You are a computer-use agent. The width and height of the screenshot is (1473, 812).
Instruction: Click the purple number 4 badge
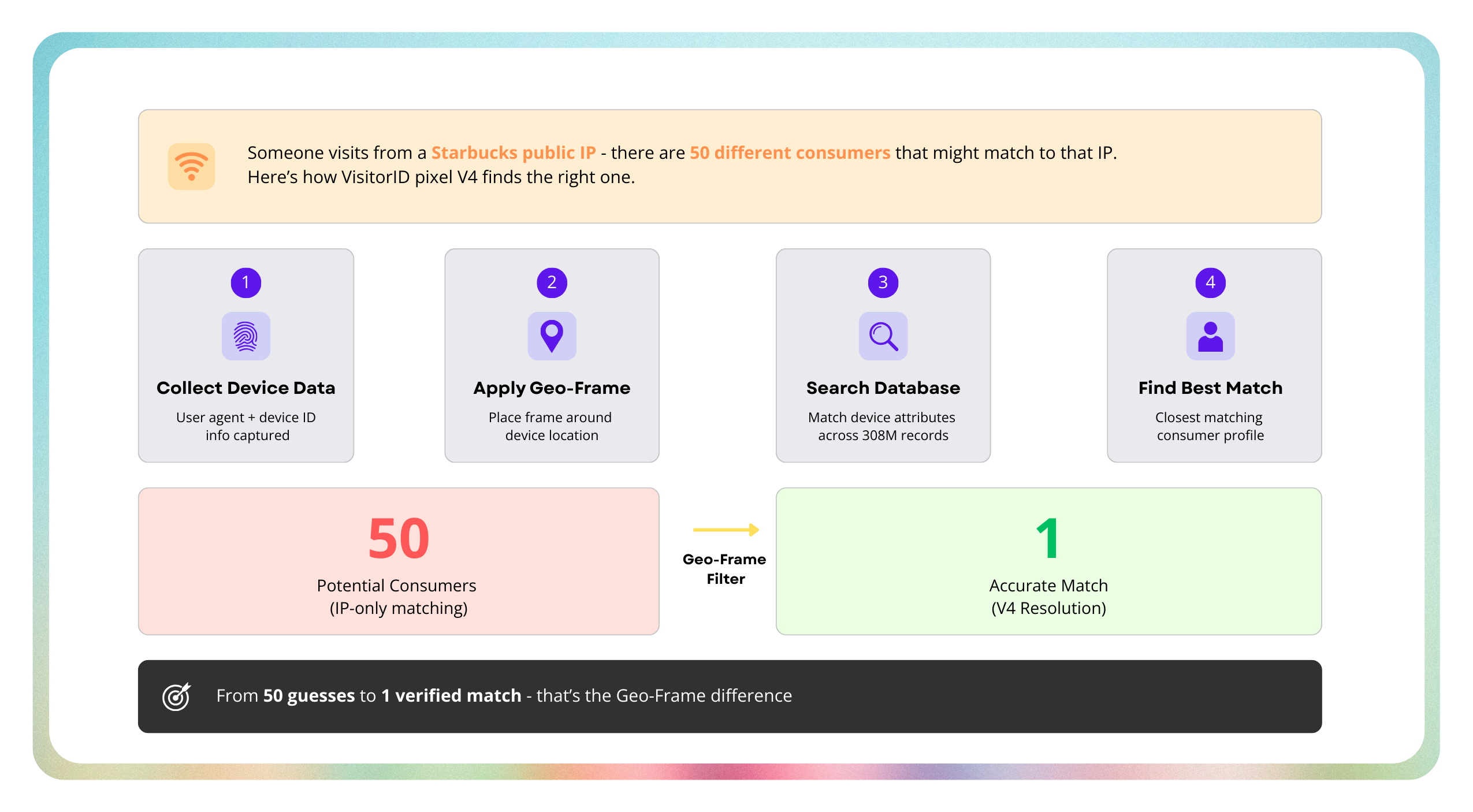1210,282
